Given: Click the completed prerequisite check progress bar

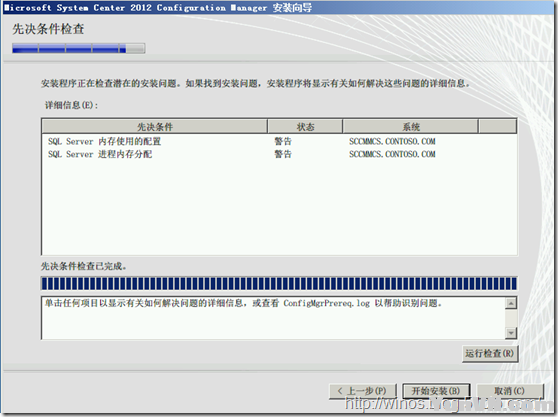Looking at the screenshot, I should [279, 284].
